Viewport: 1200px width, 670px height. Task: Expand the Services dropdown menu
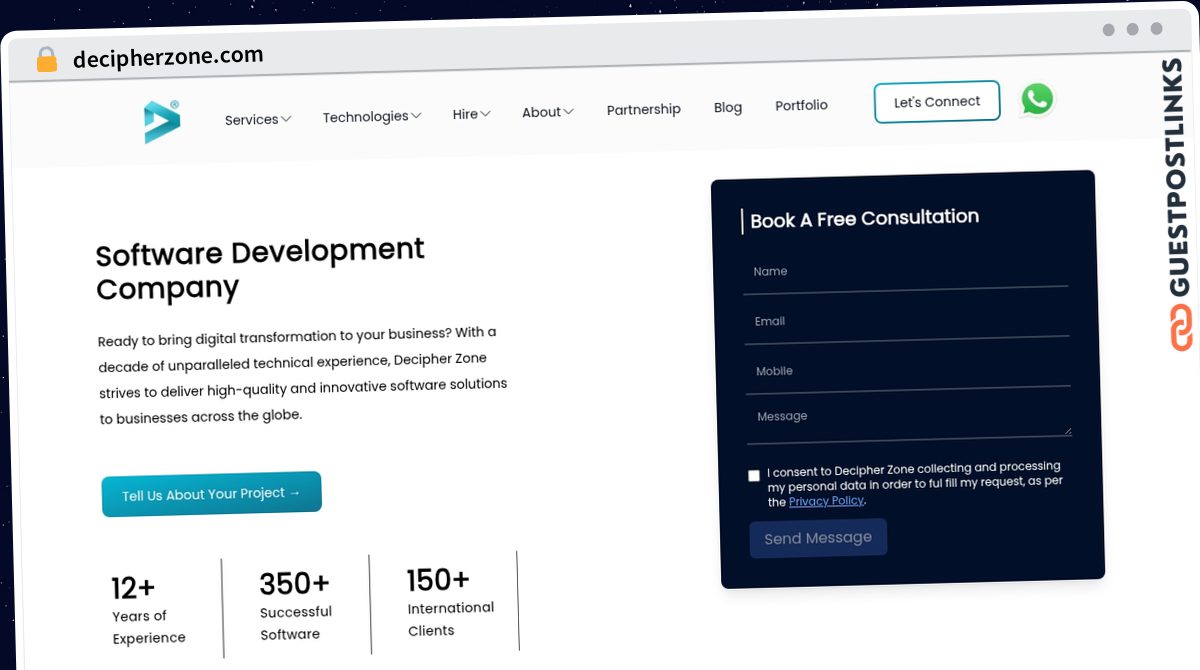click(258, 119)
